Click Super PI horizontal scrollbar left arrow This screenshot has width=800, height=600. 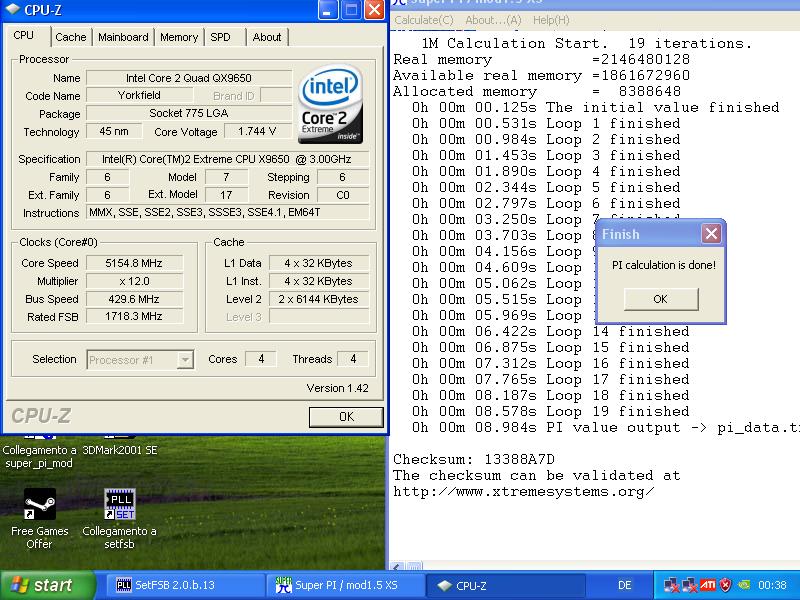point(397,566)
